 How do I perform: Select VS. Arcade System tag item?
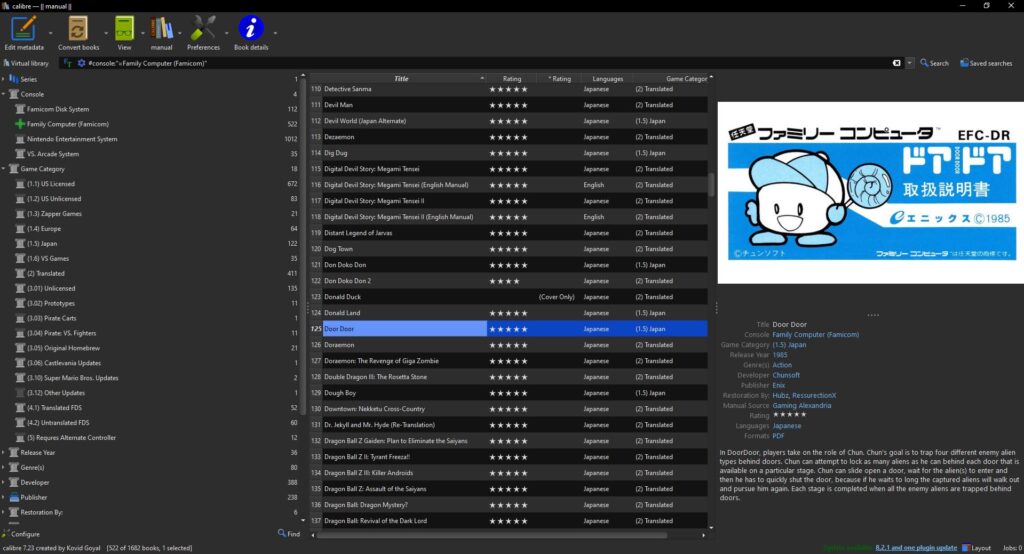coord(52,154)
